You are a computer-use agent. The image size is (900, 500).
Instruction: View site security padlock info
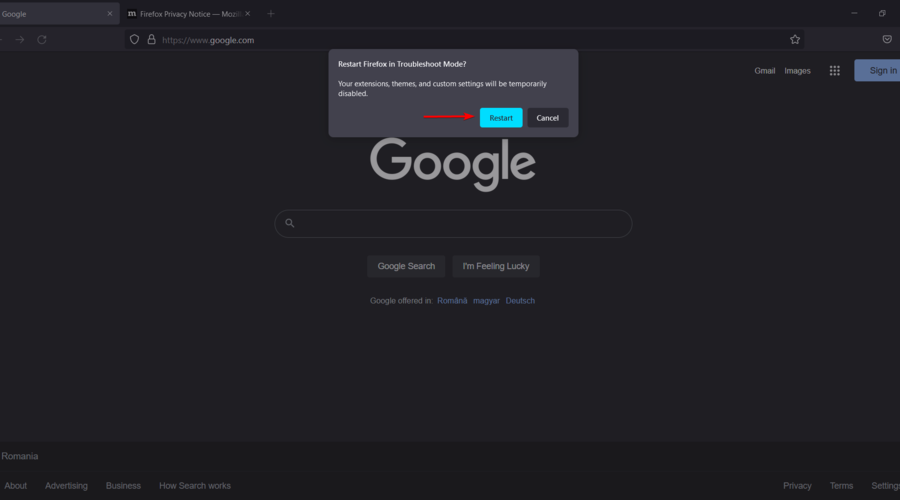coord(152,40)
